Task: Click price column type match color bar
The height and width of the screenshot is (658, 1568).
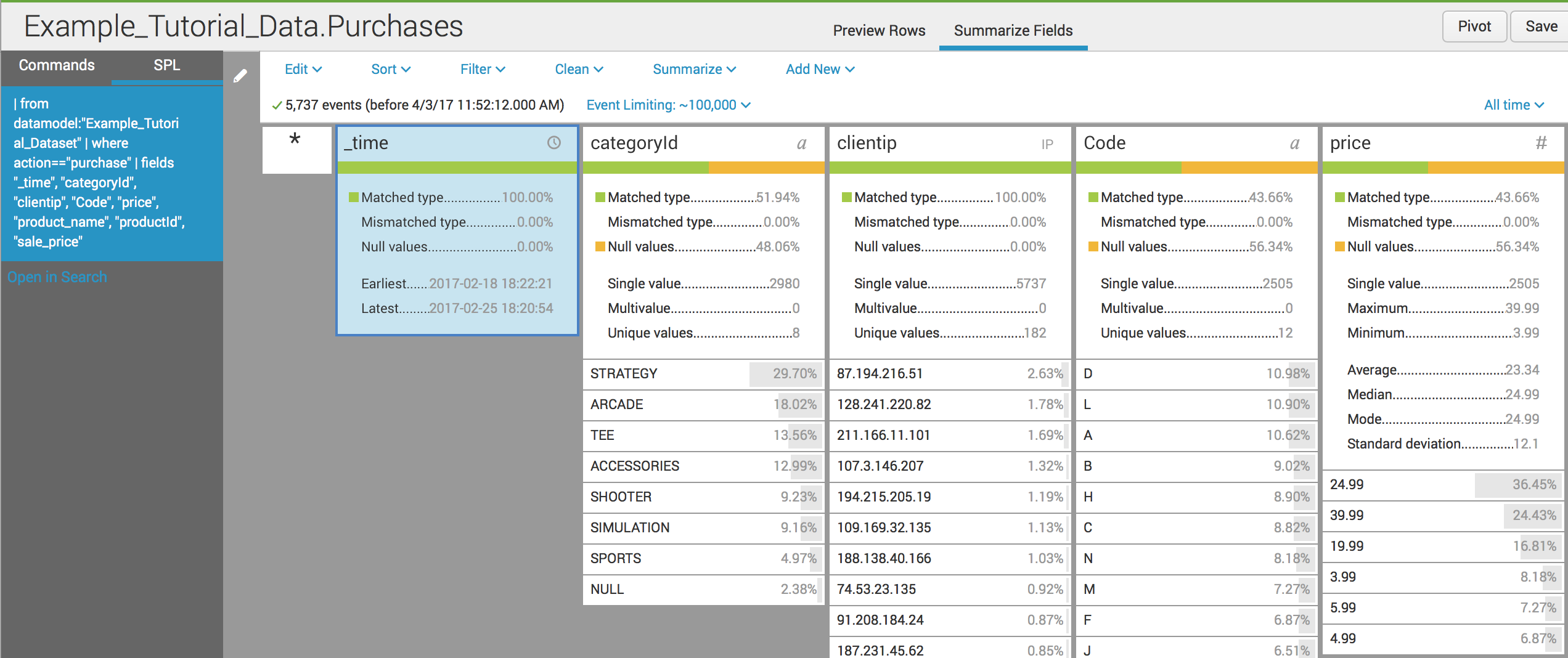Action: [1443, 168]
